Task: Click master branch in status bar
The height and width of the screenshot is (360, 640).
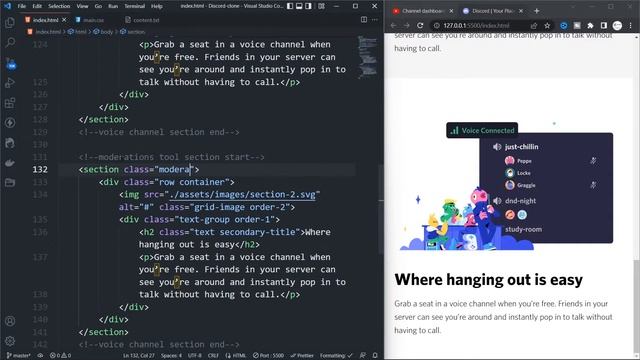Action: tap(19, 356)
